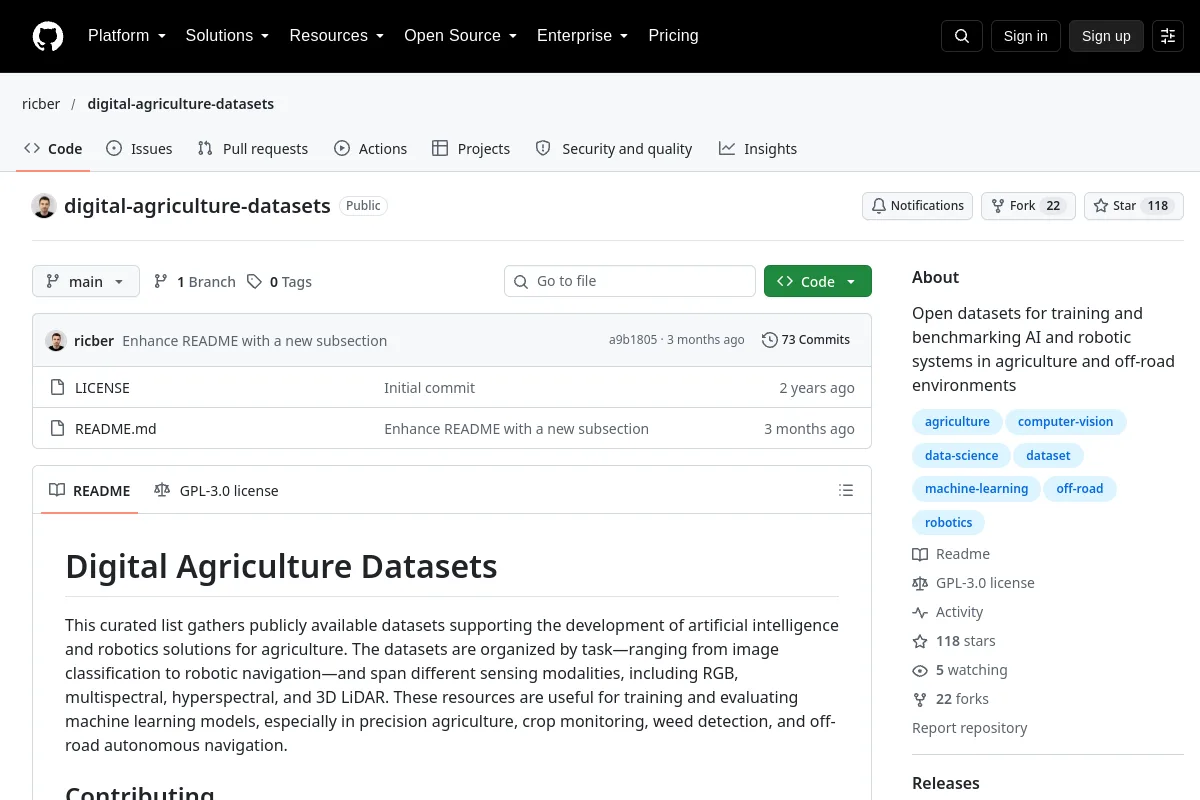Open the ricber owner link in breadcrumb
The width and height of the screenshot is (1200, 800).
tap(41, 104)
